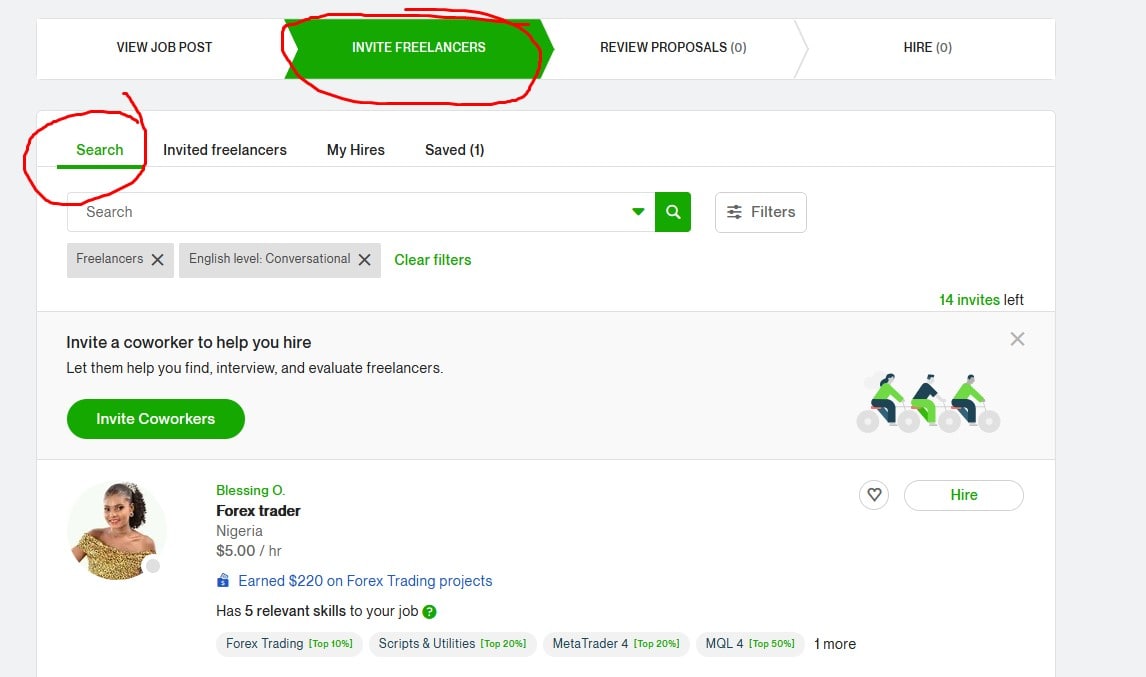The width and height of the screenshot is (1146, 677).
Task: Select the Forex Trading skill tag
Action: 289,644
